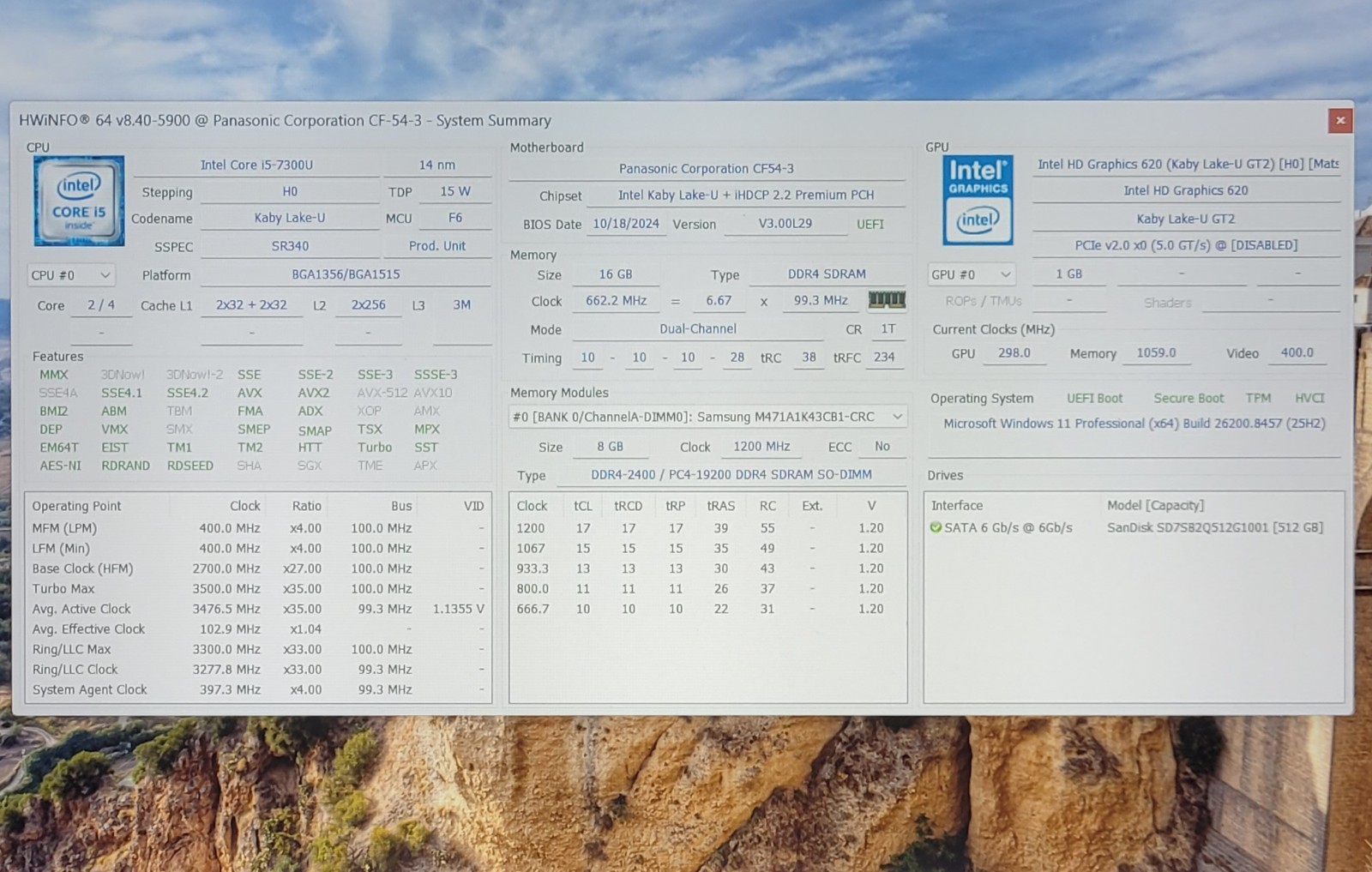Select the SR340 SSPEC value
Image resolution: width=1372 pixels, height=872 pixels.
pyautogui.click(x=290, y=246)
